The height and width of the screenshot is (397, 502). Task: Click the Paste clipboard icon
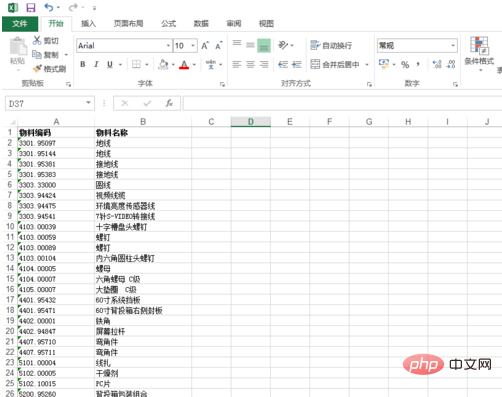18,47
